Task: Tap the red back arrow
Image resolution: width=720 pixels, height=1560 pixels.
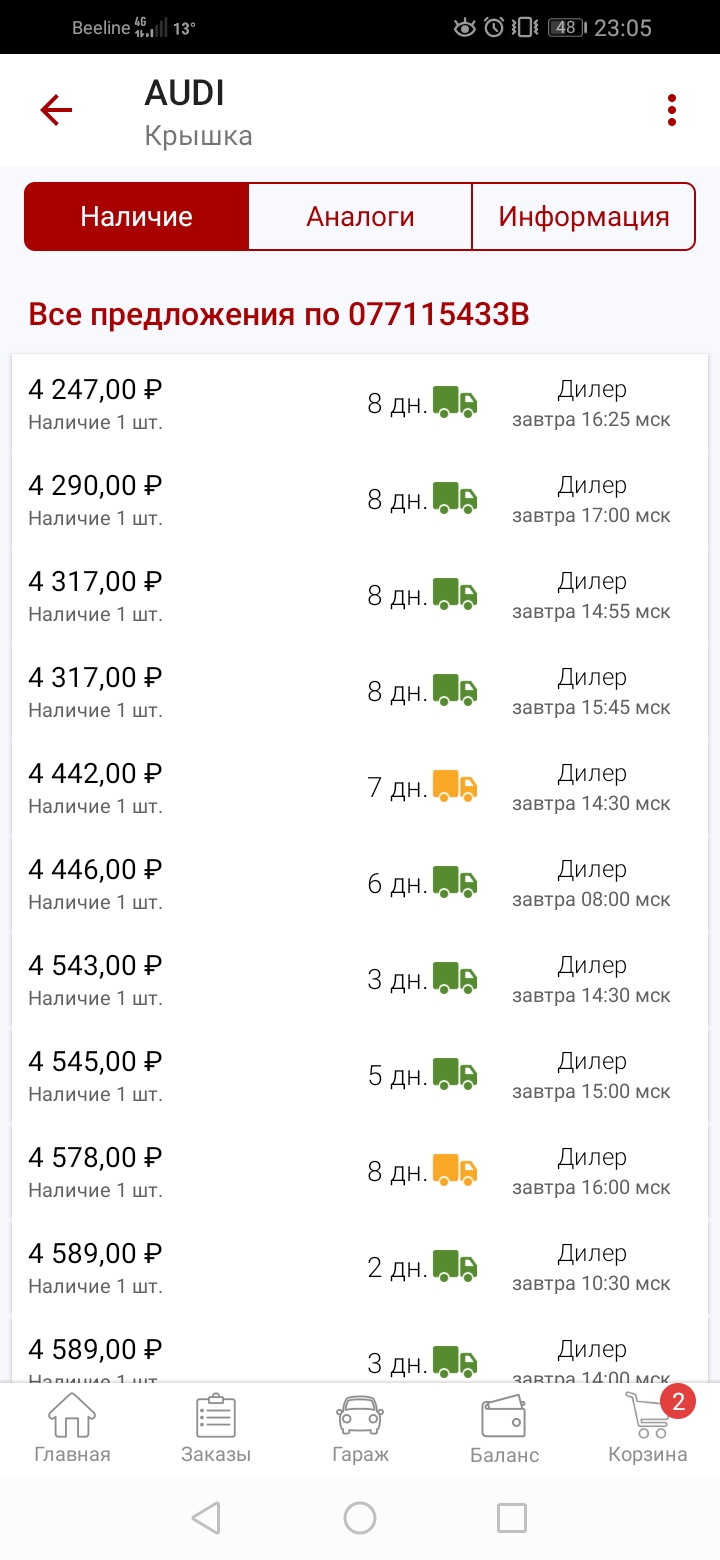Action: click(56, 109)
